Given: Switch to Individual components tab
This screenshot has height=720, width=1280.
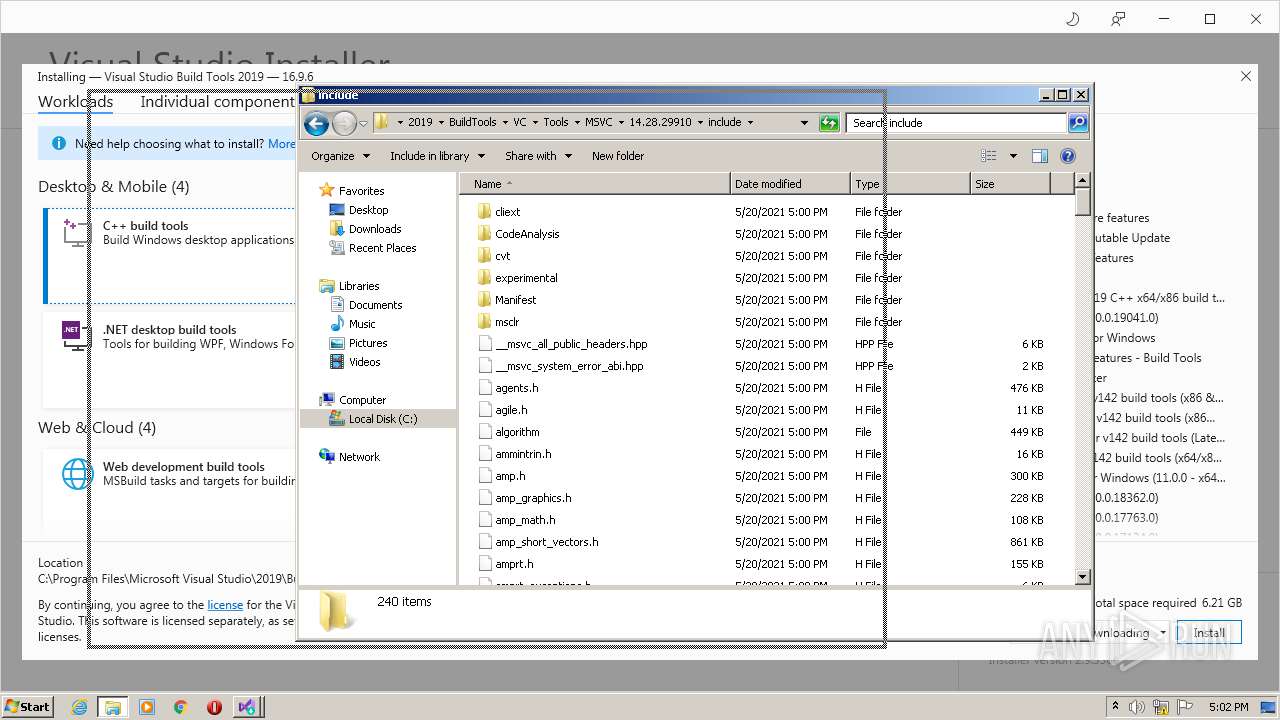Looking at the screenshot, I should click(217, 102).
